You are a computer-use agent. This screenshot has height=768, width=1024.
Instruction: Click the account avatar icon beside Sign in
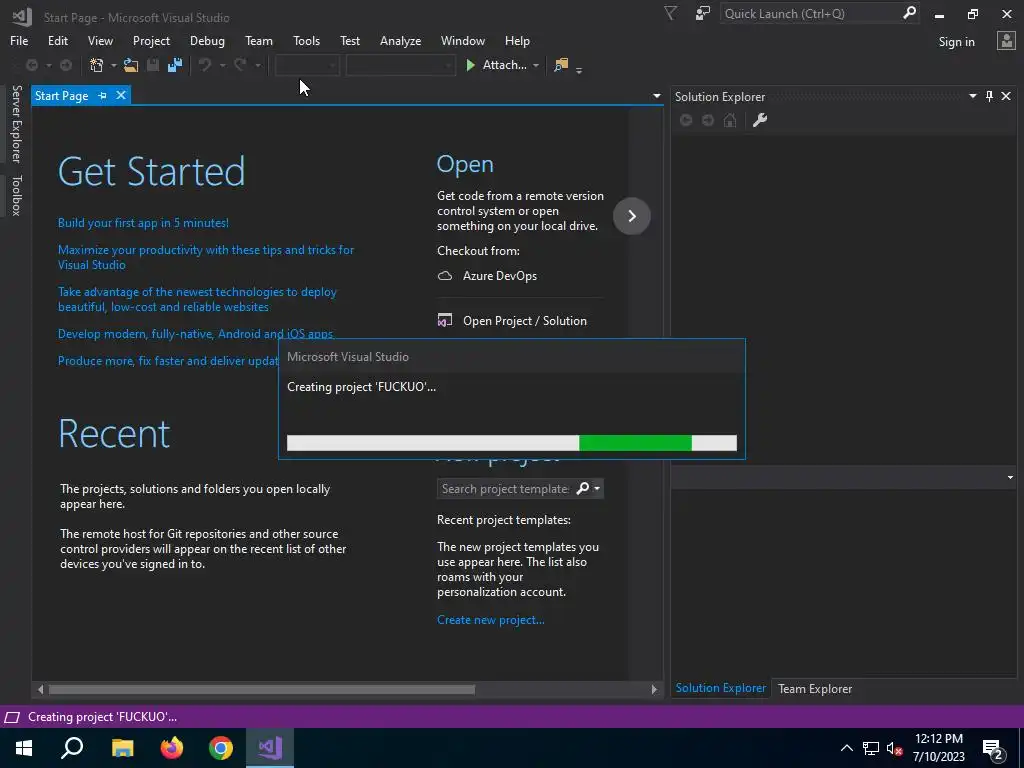(1006, 41)
